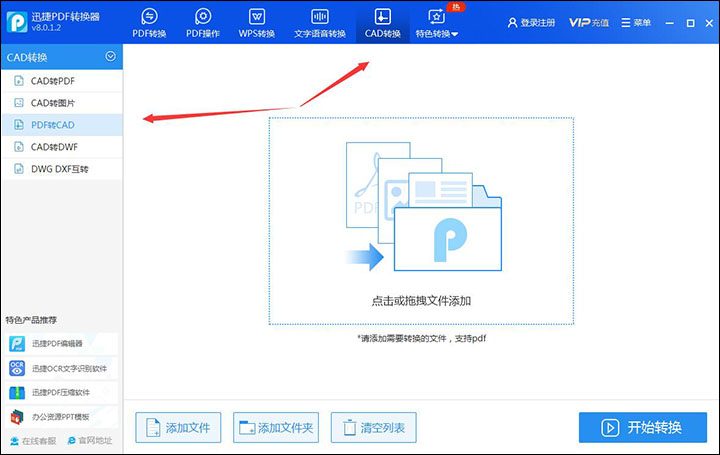Image resolution: width=720 pixels, height=455 pixels.
Task: Click the user avatar icon
Action: [x=512, y=22]
